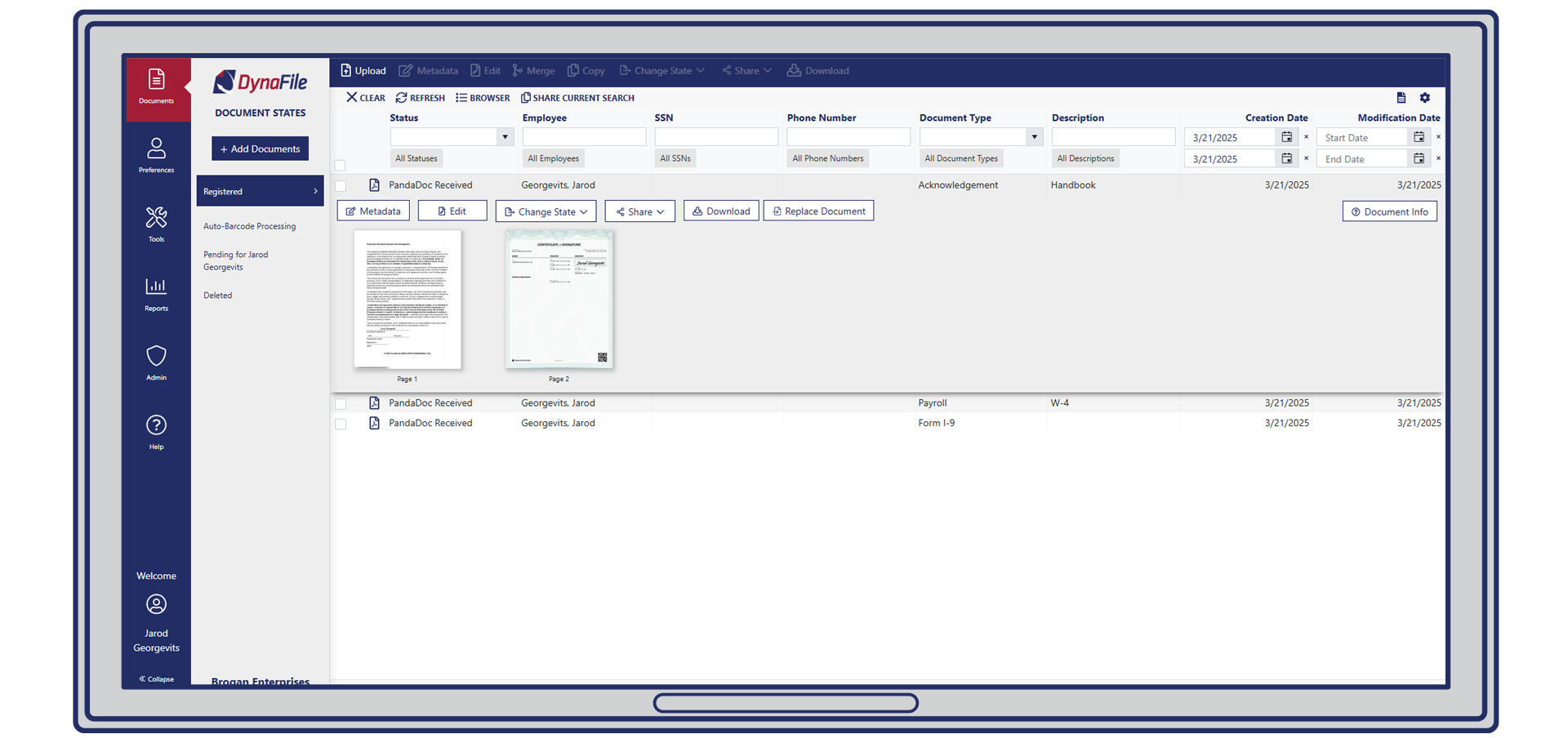
Task: Open the Status filter dropdown
Action: [x=504, y=136]
